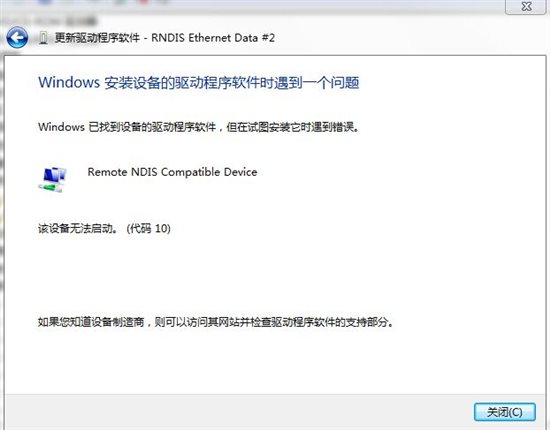Screen dimensions: 550x430
Task: Go back using the blue arrow button
Action: tap(17, 38)
